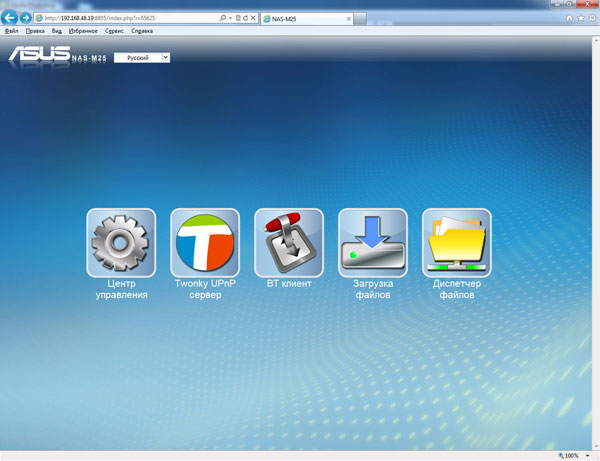Image resolution: width=600 pixels, height=461 pixels.
Task: Click the browser Forward arrow button
Action: 25,18
